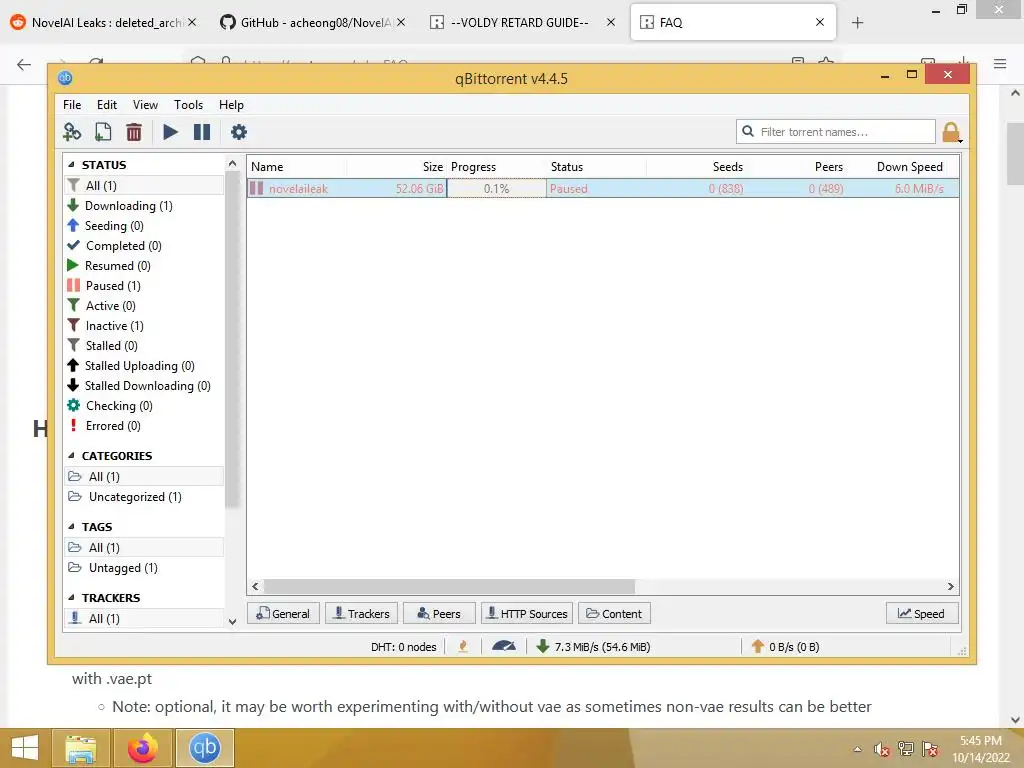The width and height of the screenshot is (1024, 768).
Task: Collapse the TAGS section
Action: click(71, 526)
